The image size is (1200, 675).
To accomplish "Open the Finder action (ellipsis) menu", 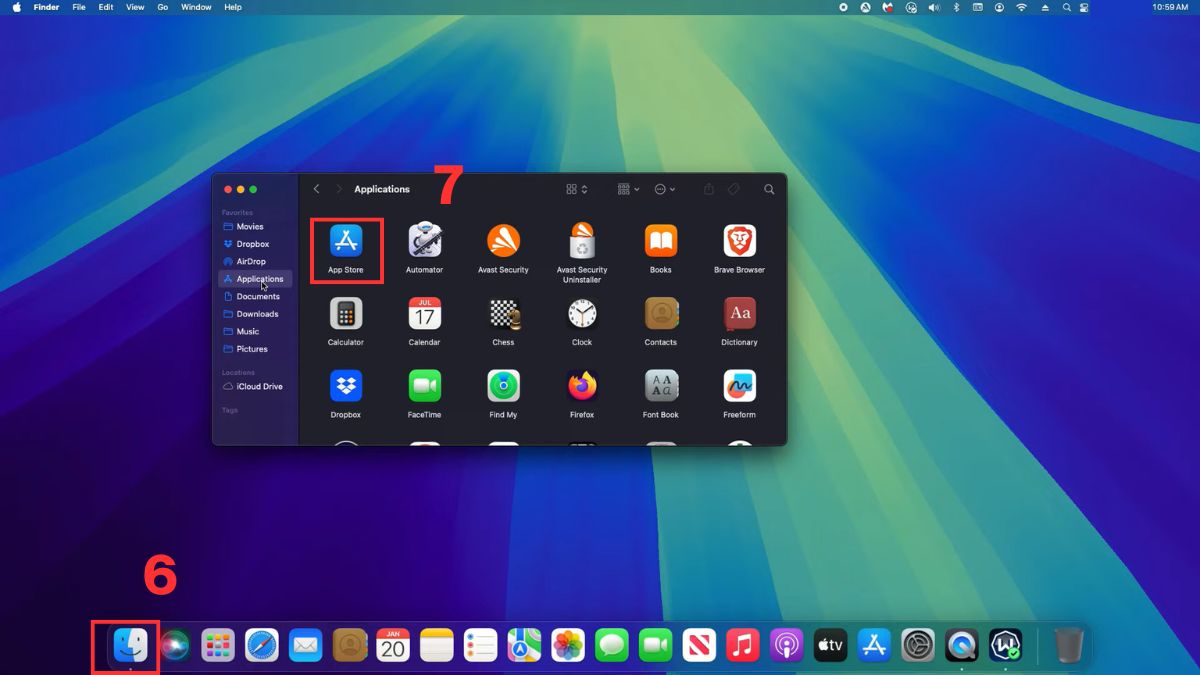I will pyautogui.click(x=665, y=189).
